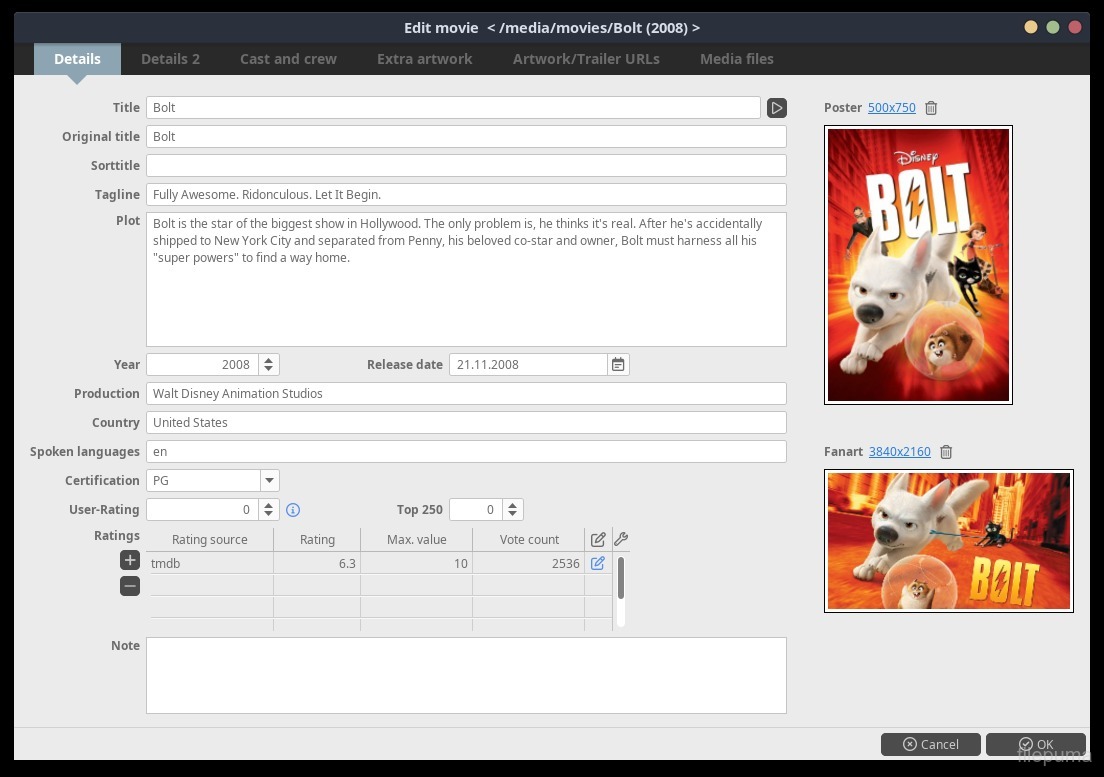Switch to the Cast and crew tab
The image size is (1104, 777).
tap(288, 59)
